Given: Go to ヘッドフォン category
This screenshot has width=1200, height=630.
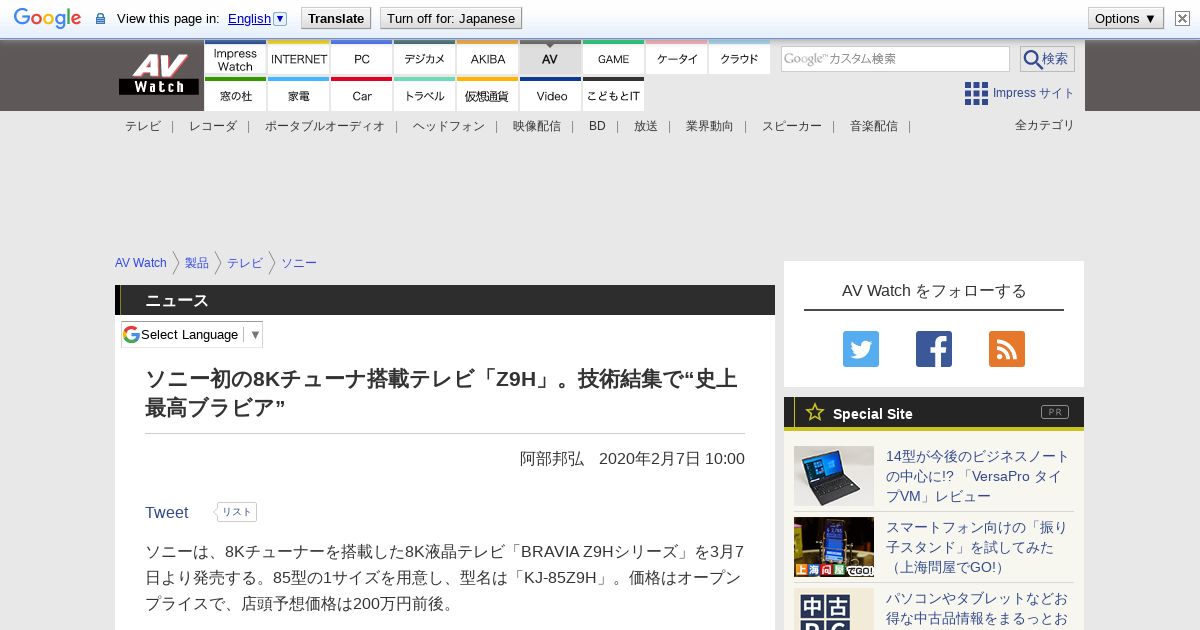Looking at the screenshot, I should (449, 126).
